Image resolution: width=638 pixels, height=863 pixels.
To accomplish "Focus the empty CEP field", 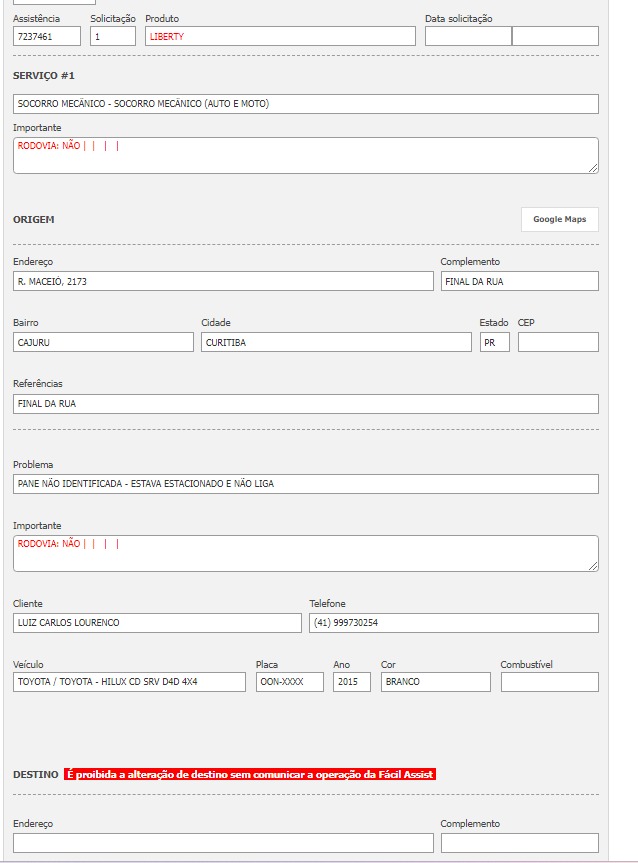I will tap(558, 342).
